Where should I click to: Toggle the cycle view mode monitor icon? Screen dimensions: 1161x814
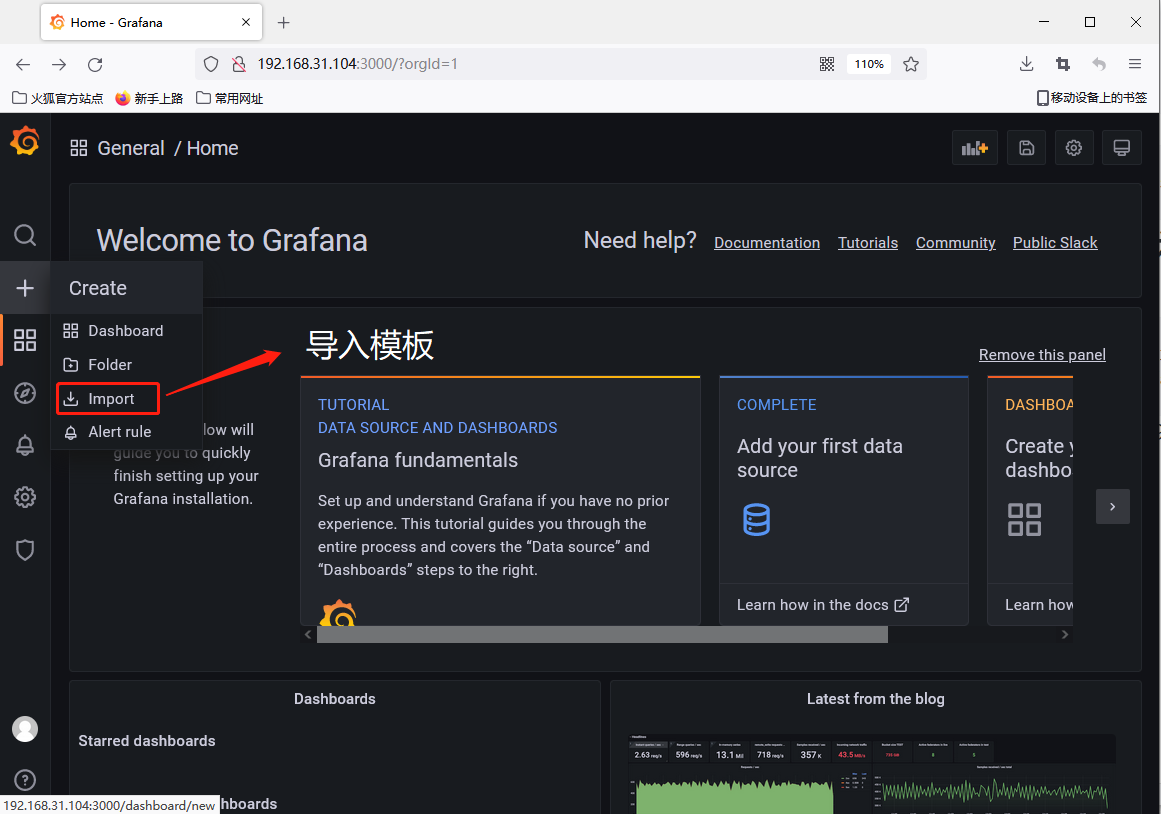pos(1122,148)
